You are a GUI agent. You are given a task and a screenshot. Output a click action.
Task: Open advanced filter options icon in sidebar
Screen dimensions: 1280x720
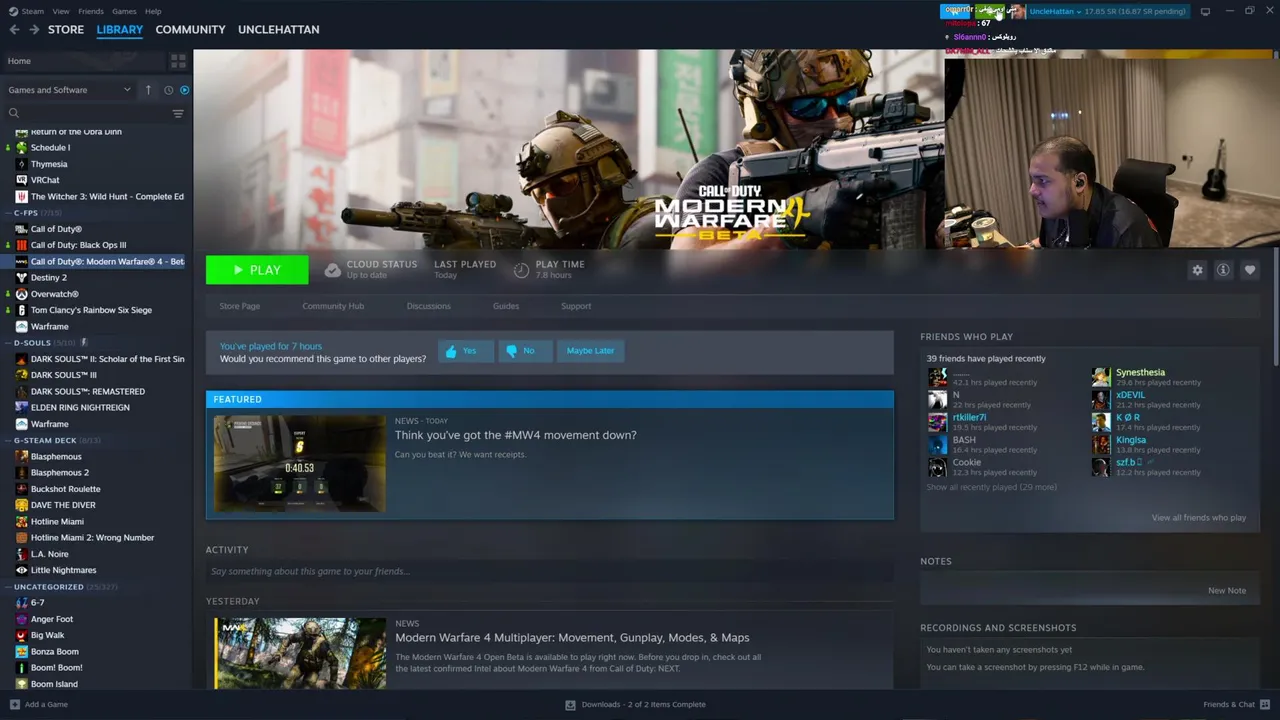(178, 113)
